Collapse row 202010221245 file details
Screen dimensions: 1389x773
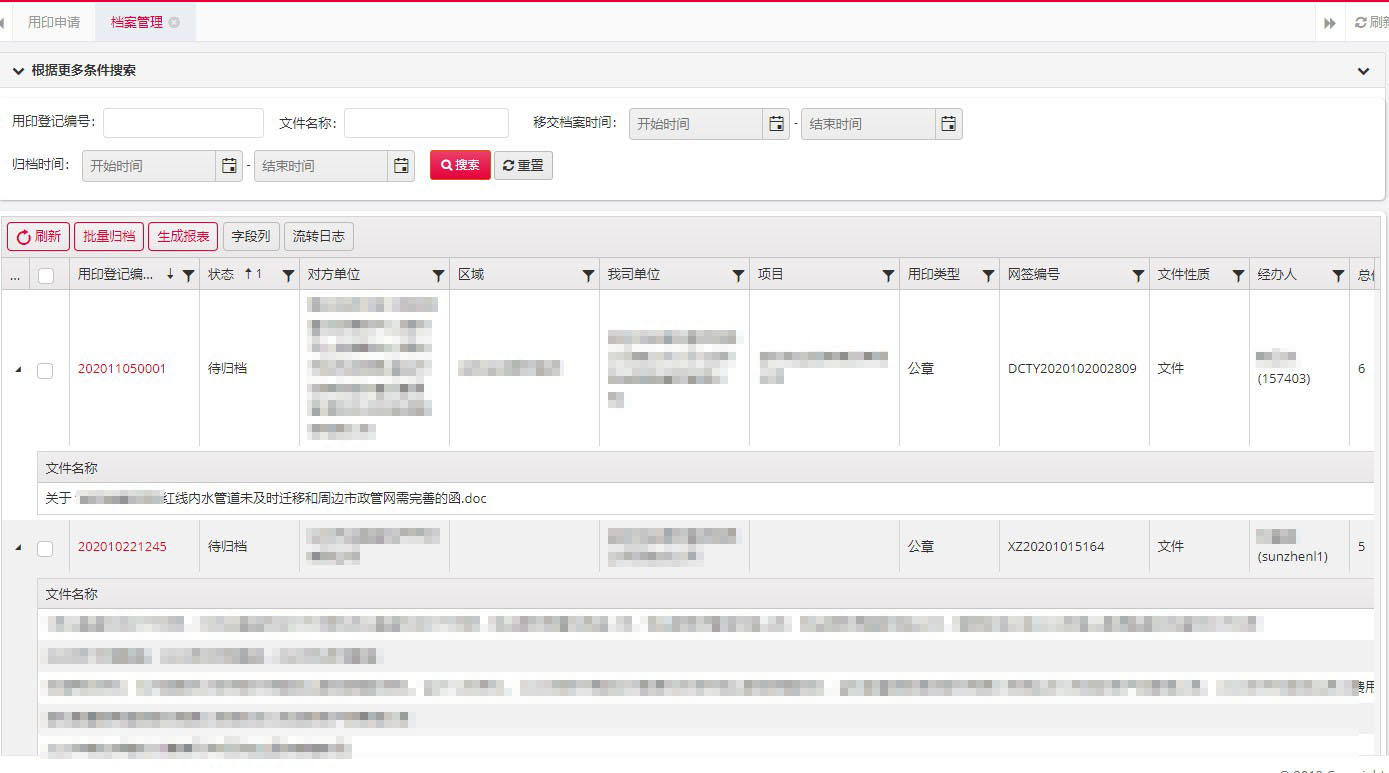coord(17,548)
